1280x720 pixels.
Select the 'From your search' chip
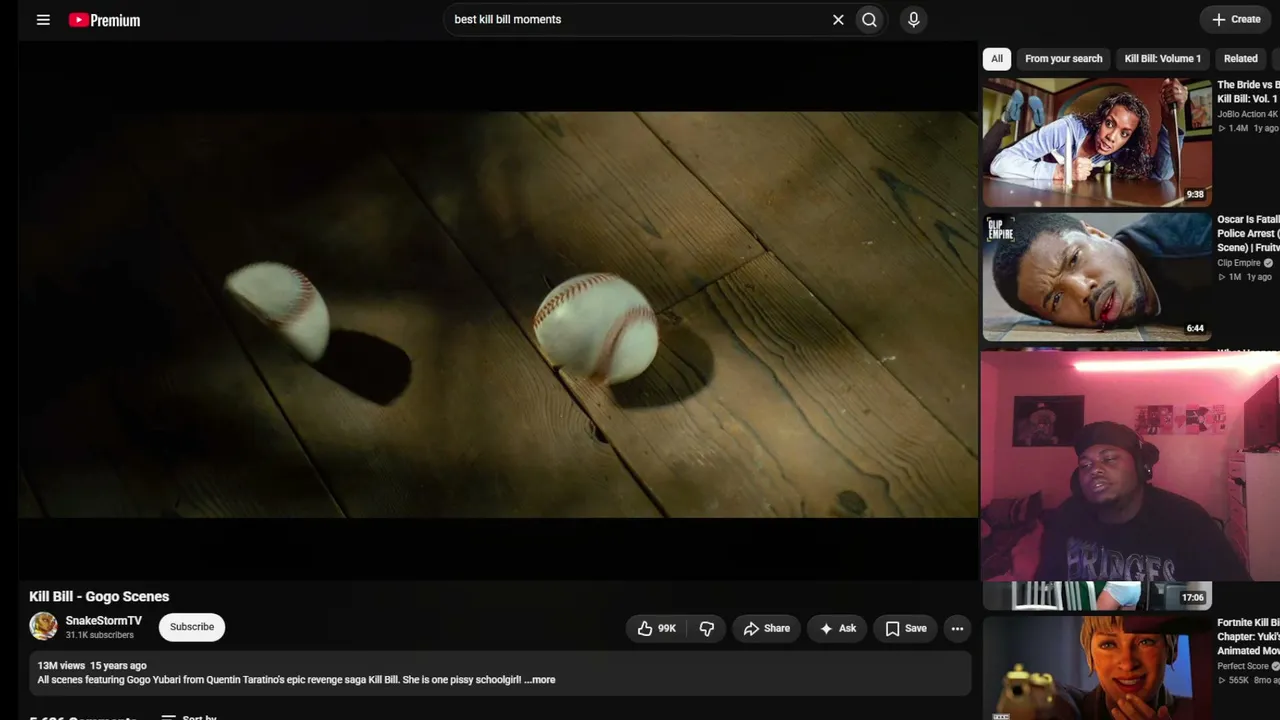coord(1063,58)
